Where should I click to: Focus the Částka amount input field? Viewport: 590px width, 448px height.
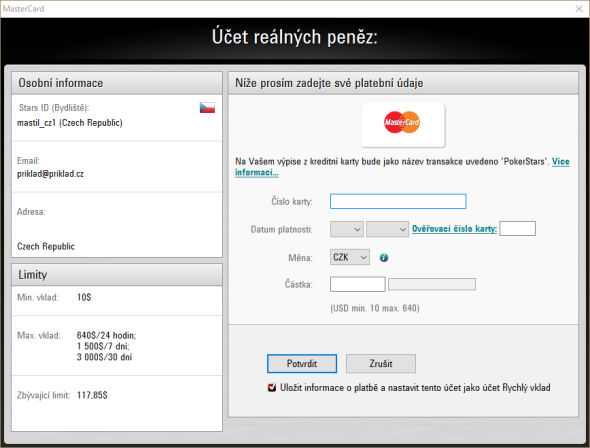pos(357,284)
